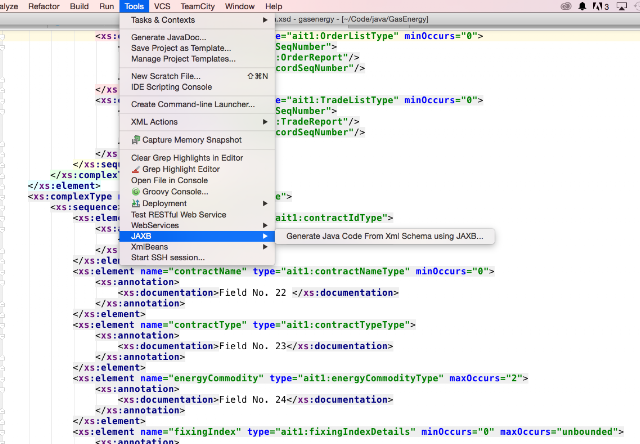Click 'Field No. 22' documentation text

(x=253, y=293)
